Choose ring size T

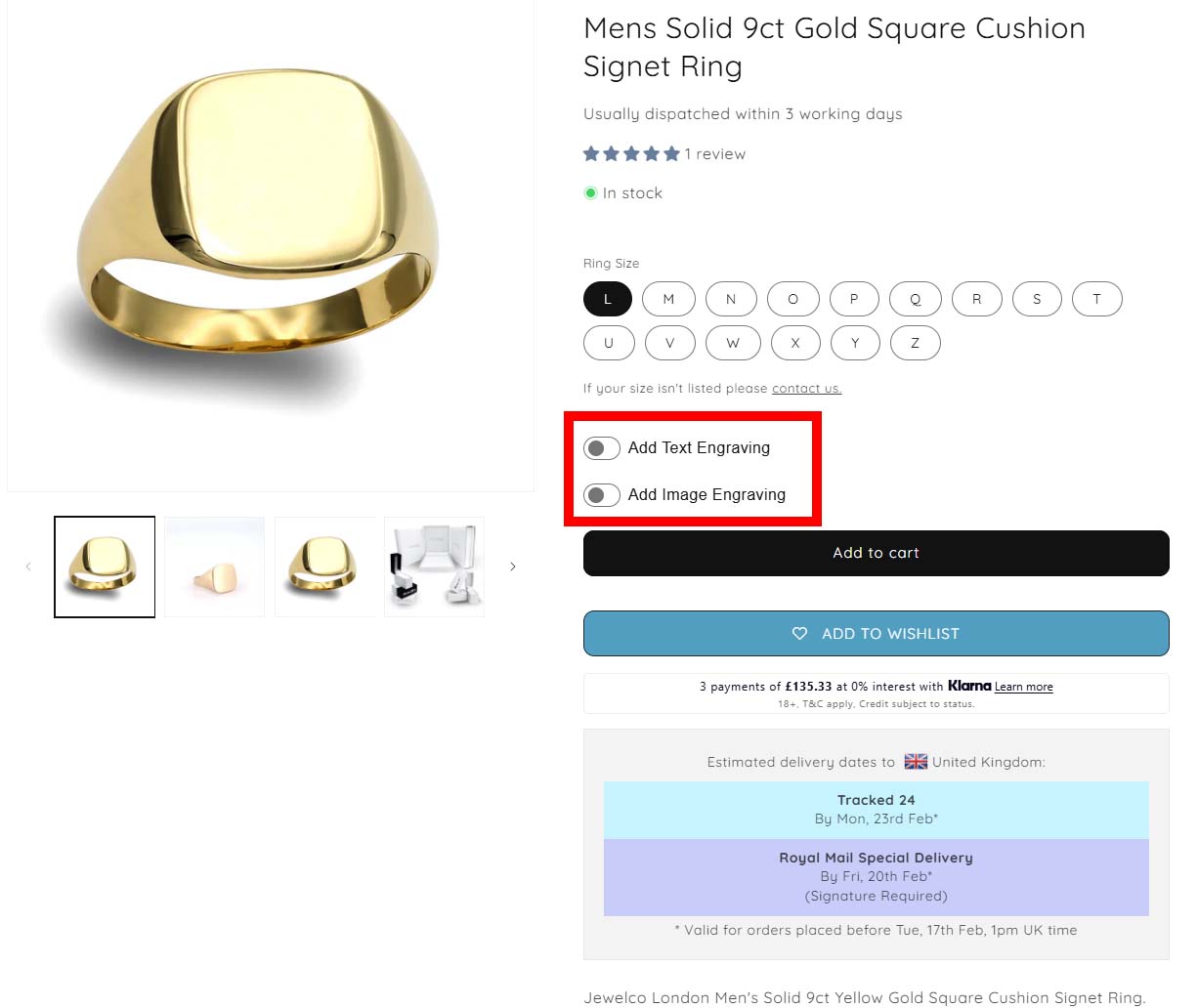pyautogui.click(x=1096, y=299)
